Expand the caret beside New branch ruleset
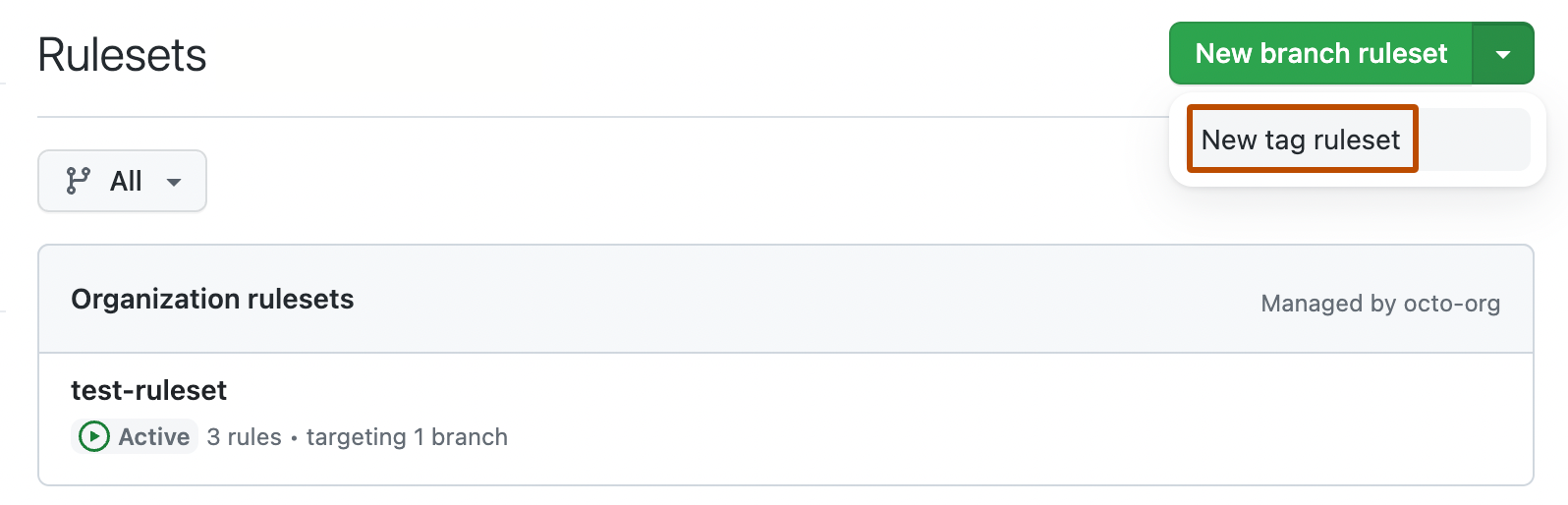1568x505 pixels. [x=1502, y=55]
